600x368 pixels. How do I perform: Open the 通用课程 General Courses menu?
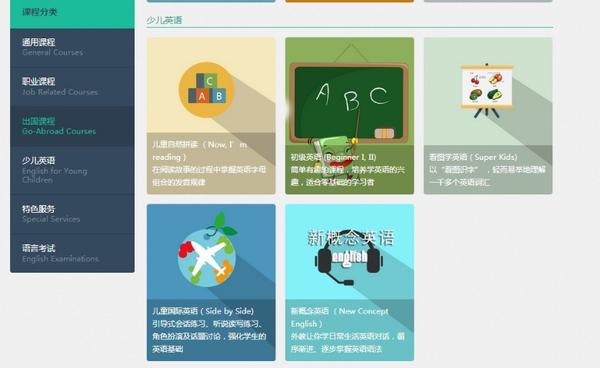[x=72, y=47]
